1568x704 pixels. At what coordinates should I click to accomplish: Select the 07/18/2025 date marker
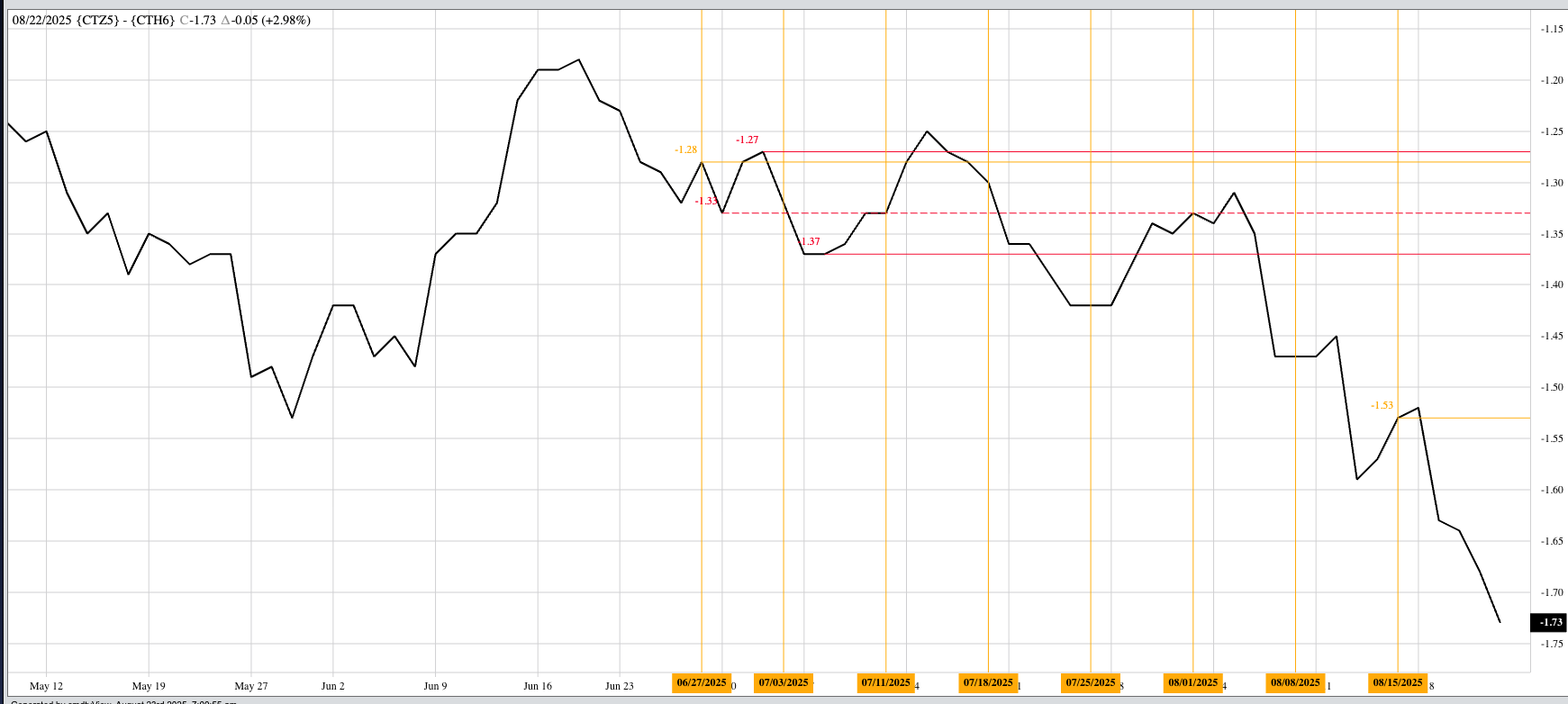click(988, 682)
